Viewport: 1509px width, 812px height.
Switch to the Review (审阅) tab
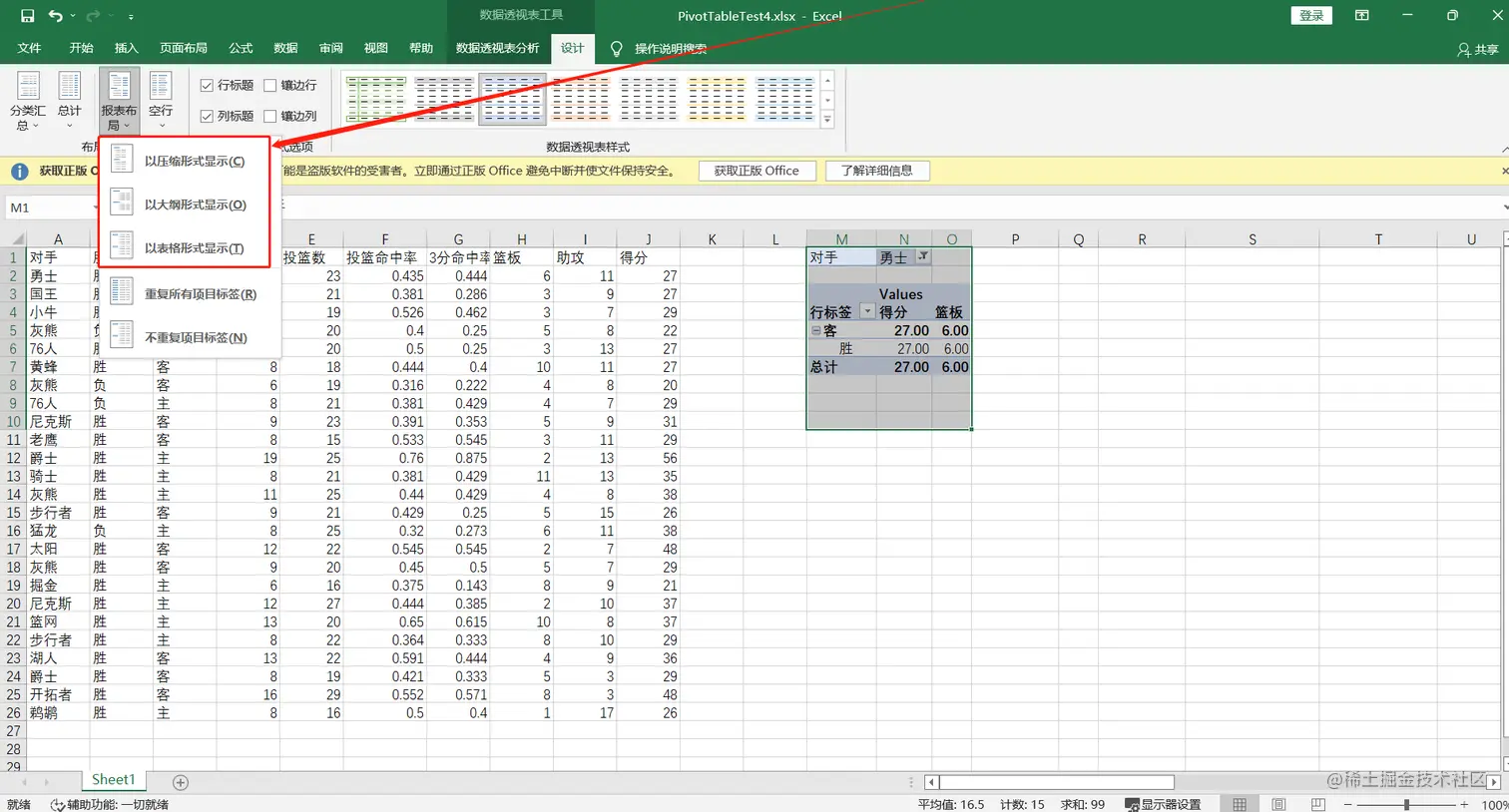point(330,48)
